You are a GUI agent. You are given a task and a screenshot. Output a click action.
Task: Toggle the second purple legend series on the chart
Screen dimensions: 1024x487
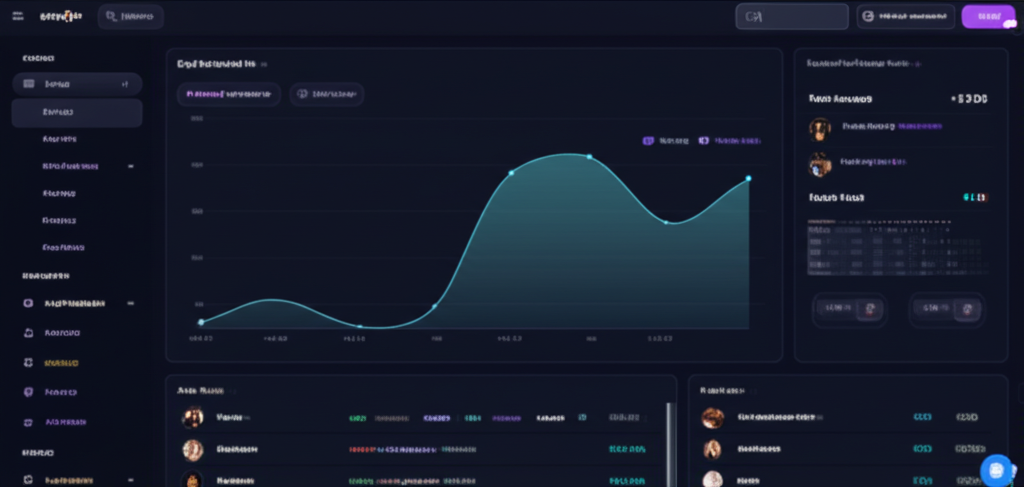tap(704, 141)
